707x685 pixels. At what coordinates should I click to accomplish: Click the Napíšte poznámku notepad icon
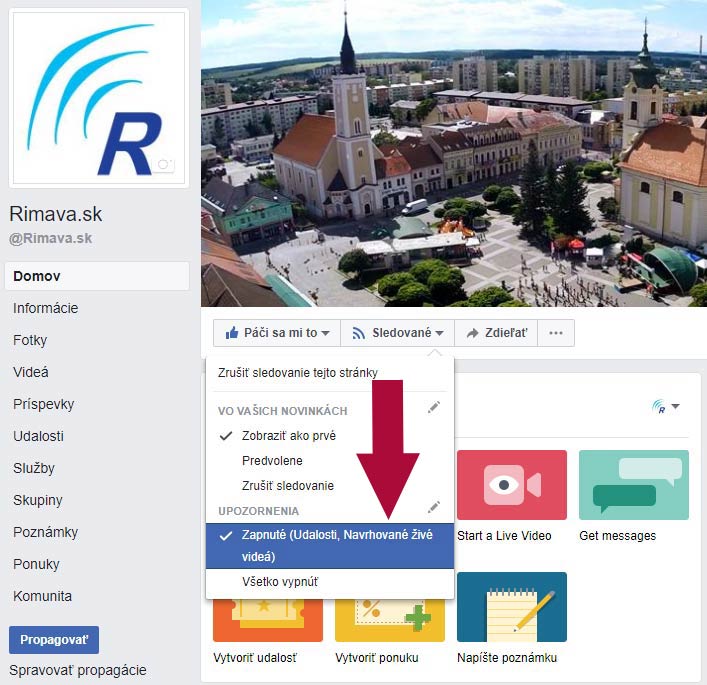pos(511,606)
